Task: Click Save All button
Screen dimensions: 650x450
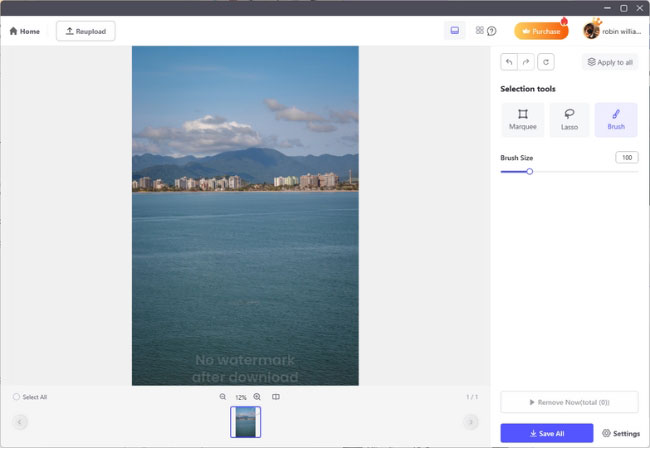Action: coord(546,433)
